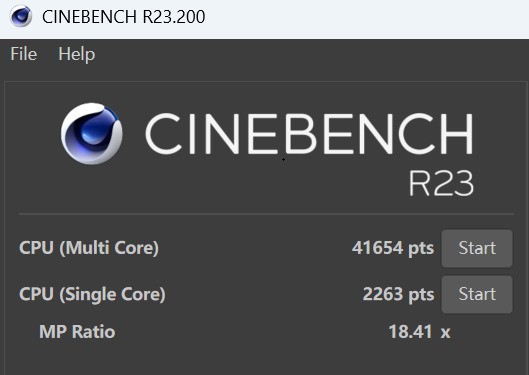Open the File menu
The image size is (529, 375).
click(x=24, y=54)
